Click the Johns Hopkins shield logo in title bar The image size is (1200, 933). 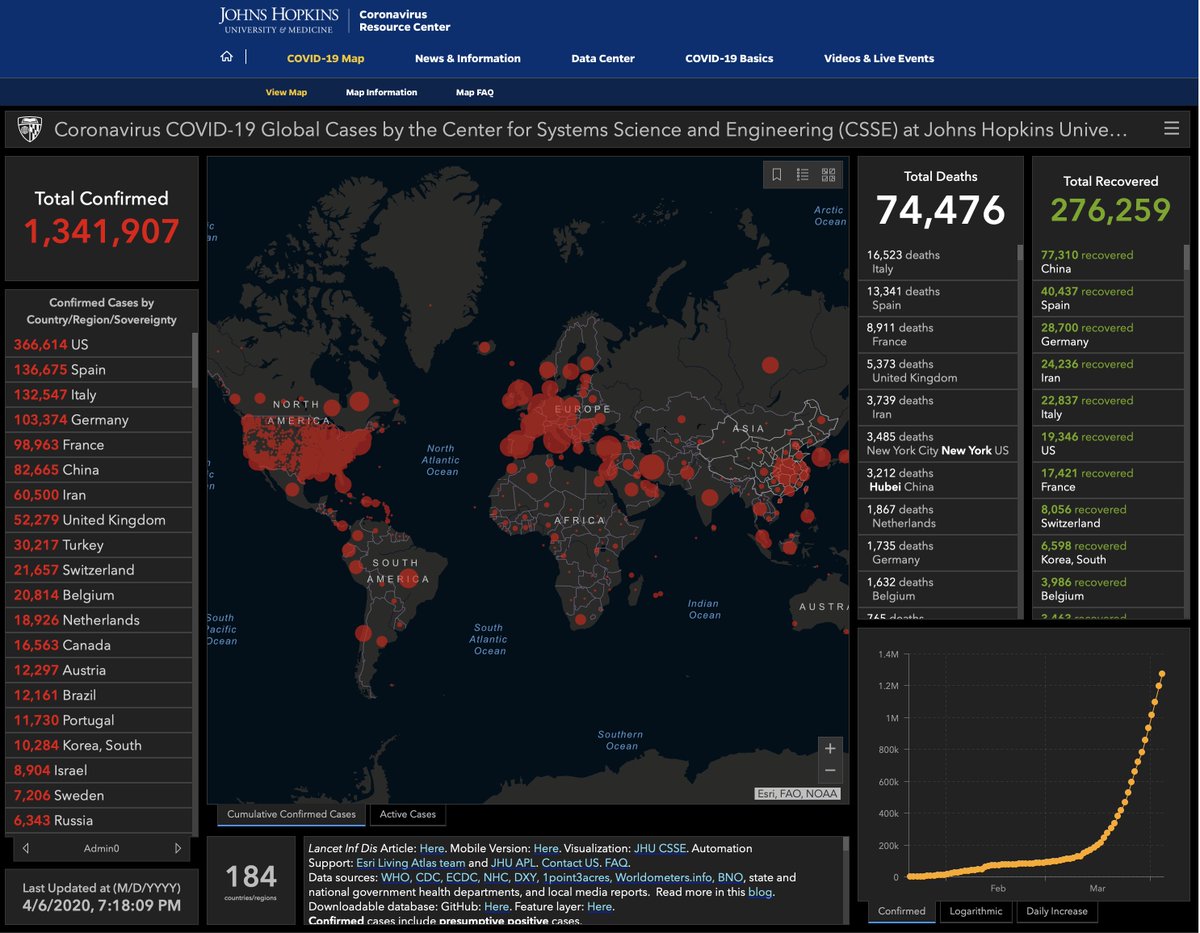[x=28, y=129]
